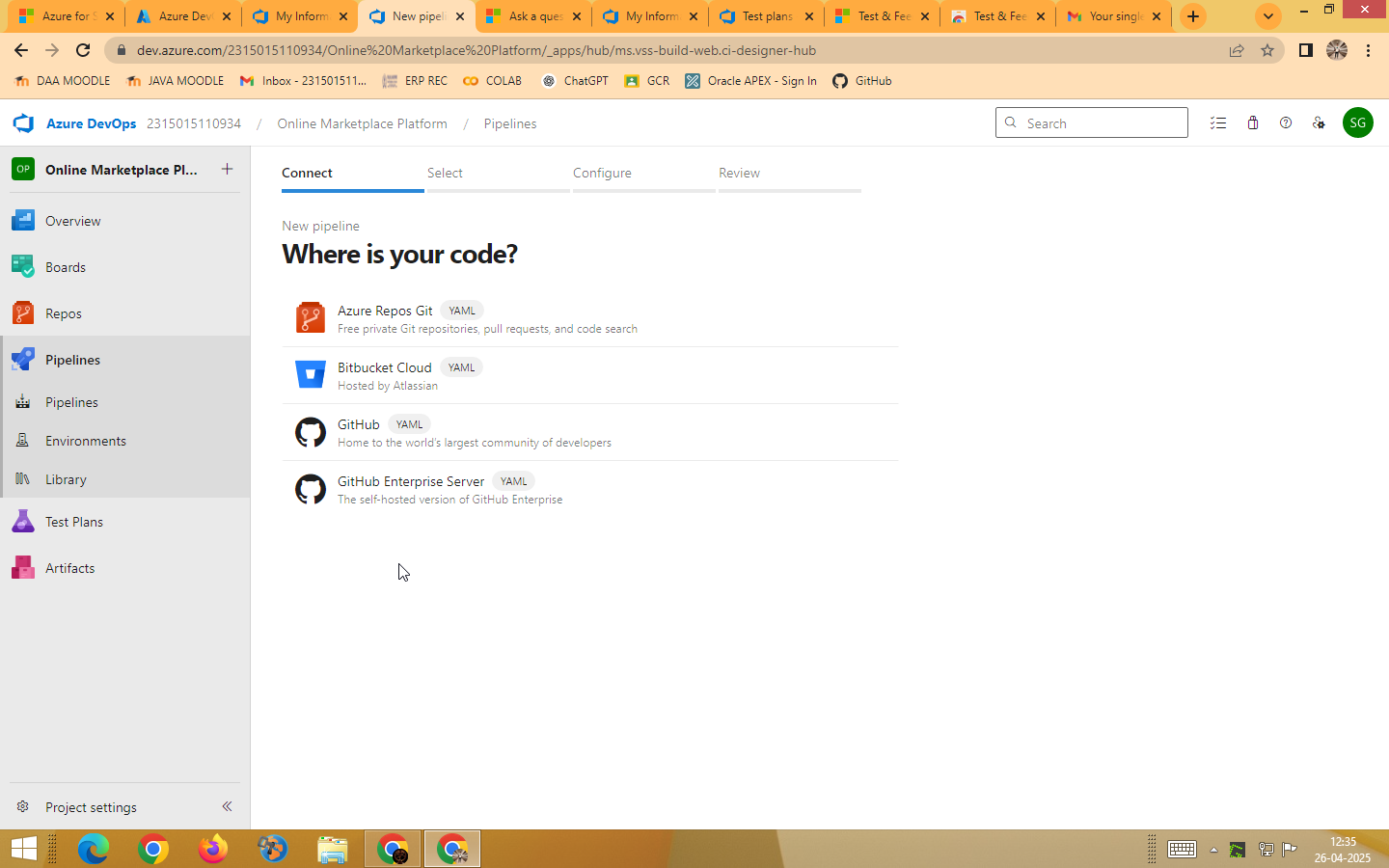
Task: Open DAA MOODLE bookmark
Action: coord(63,81)
